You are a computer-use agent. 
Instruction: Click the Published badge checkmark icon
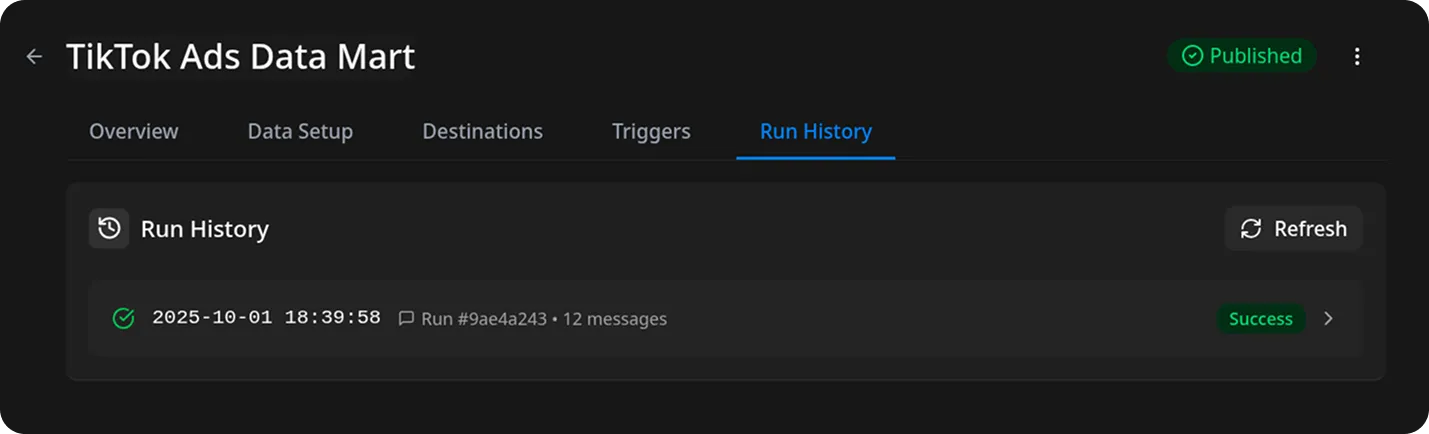click(1192, 56)
